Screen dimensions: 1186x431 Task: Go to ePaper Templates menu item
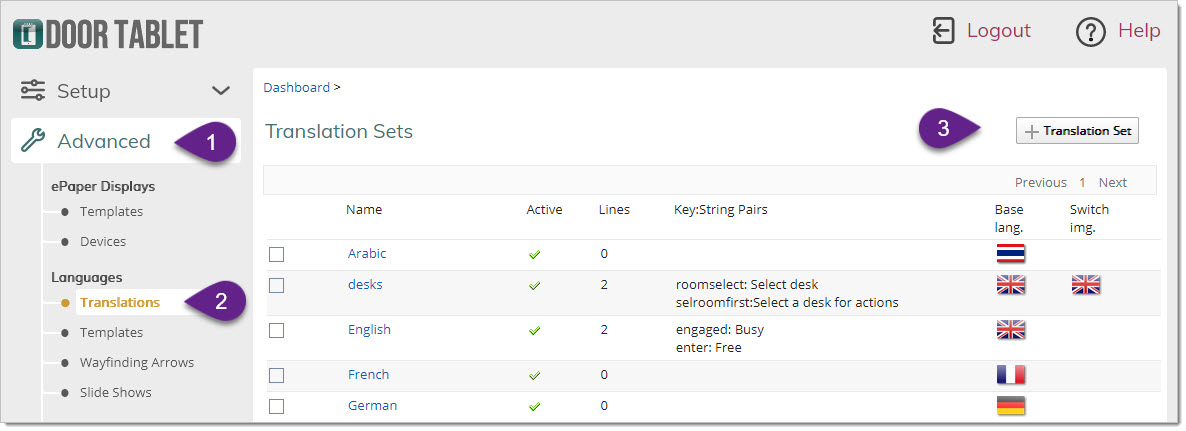(111, 211)
